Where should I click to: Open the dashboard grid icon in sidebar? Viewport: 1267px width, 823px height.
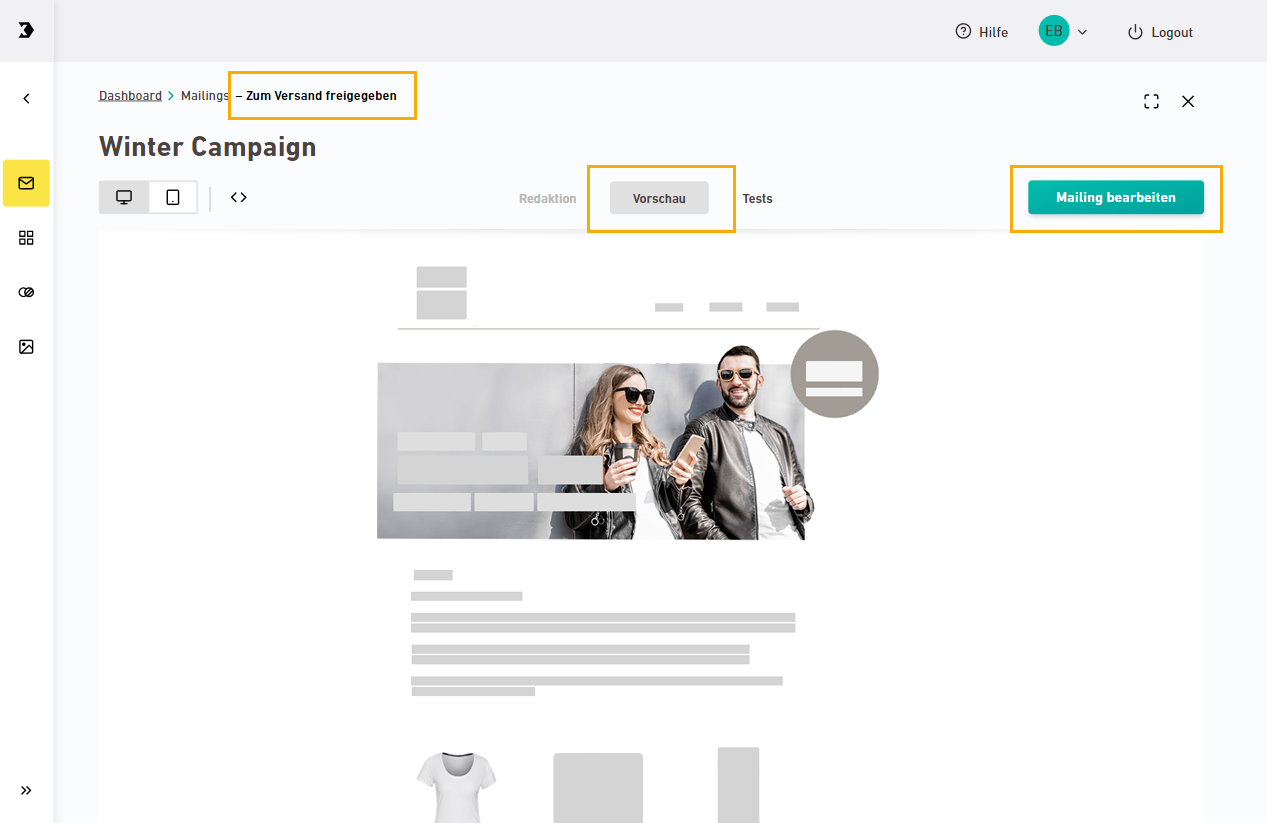click(x=26, y=238)
